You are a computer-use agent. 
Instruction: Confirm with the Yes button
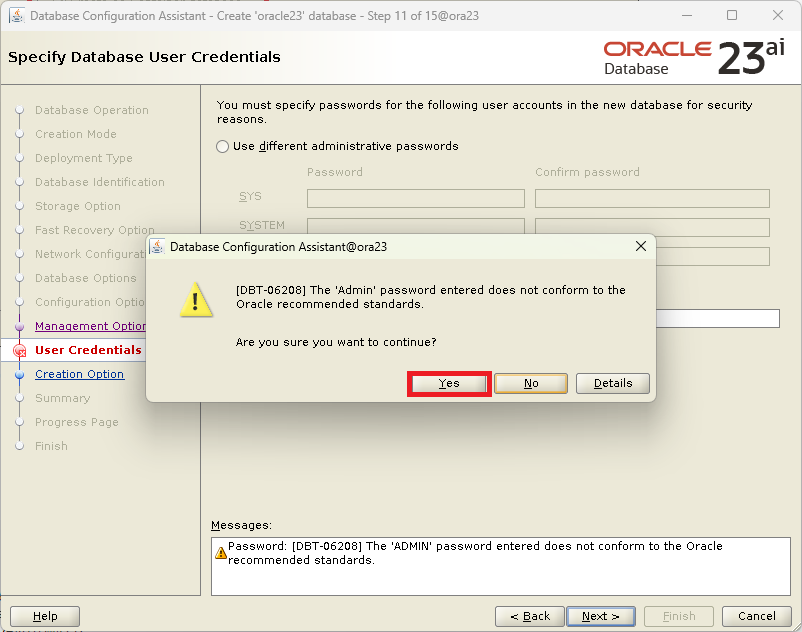(449, 383)
